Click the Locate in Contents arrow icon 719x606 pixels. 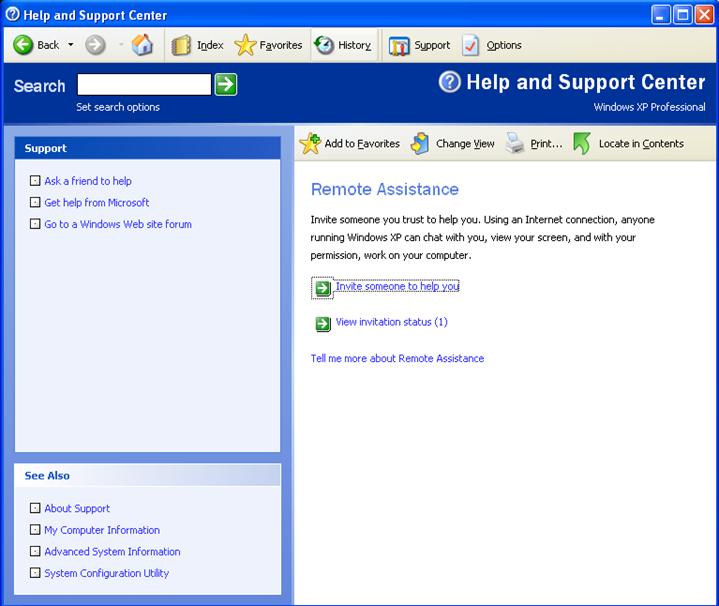pyautogui.click(x=582, y=143)
